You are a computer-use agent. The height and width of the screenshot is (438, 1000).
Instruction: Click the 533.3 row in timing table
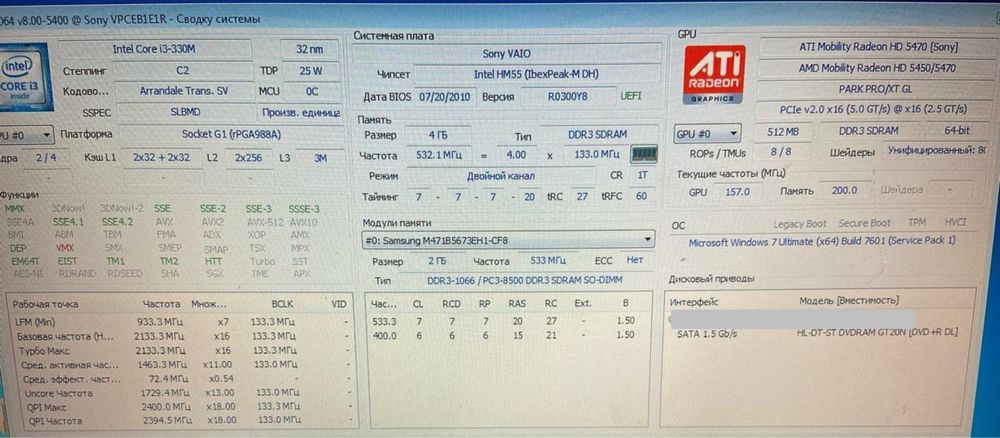pyautogui.click(x=507, y=321)
